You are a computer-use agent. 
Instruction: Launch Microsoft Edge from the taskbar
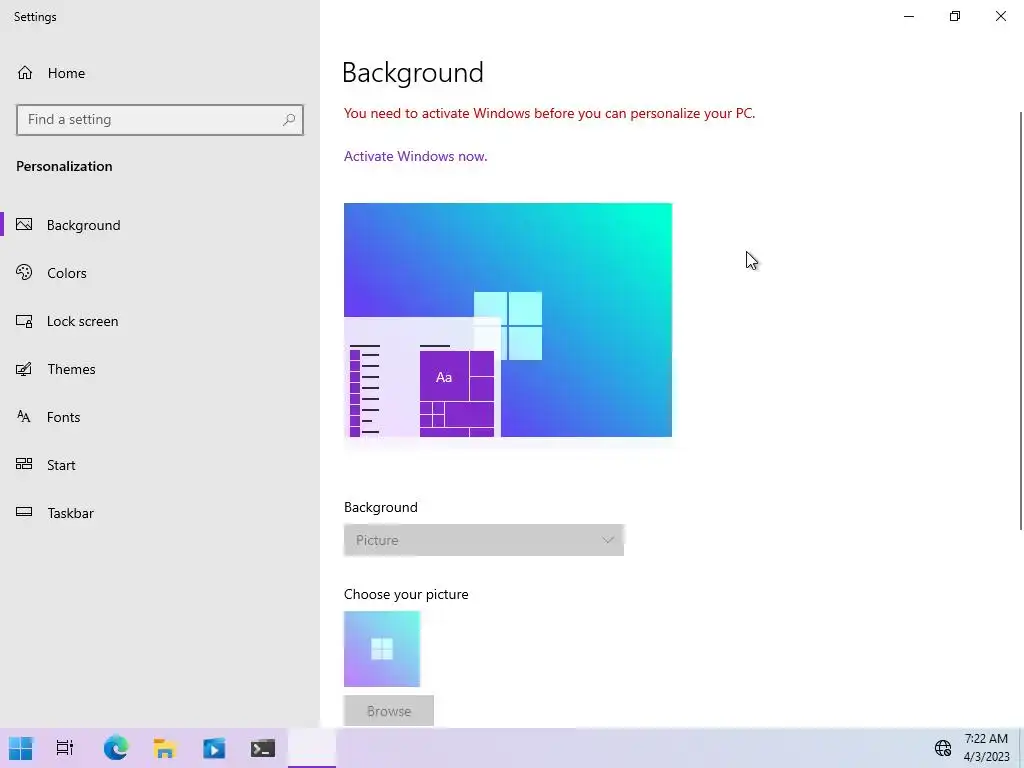tap(116, 748)
